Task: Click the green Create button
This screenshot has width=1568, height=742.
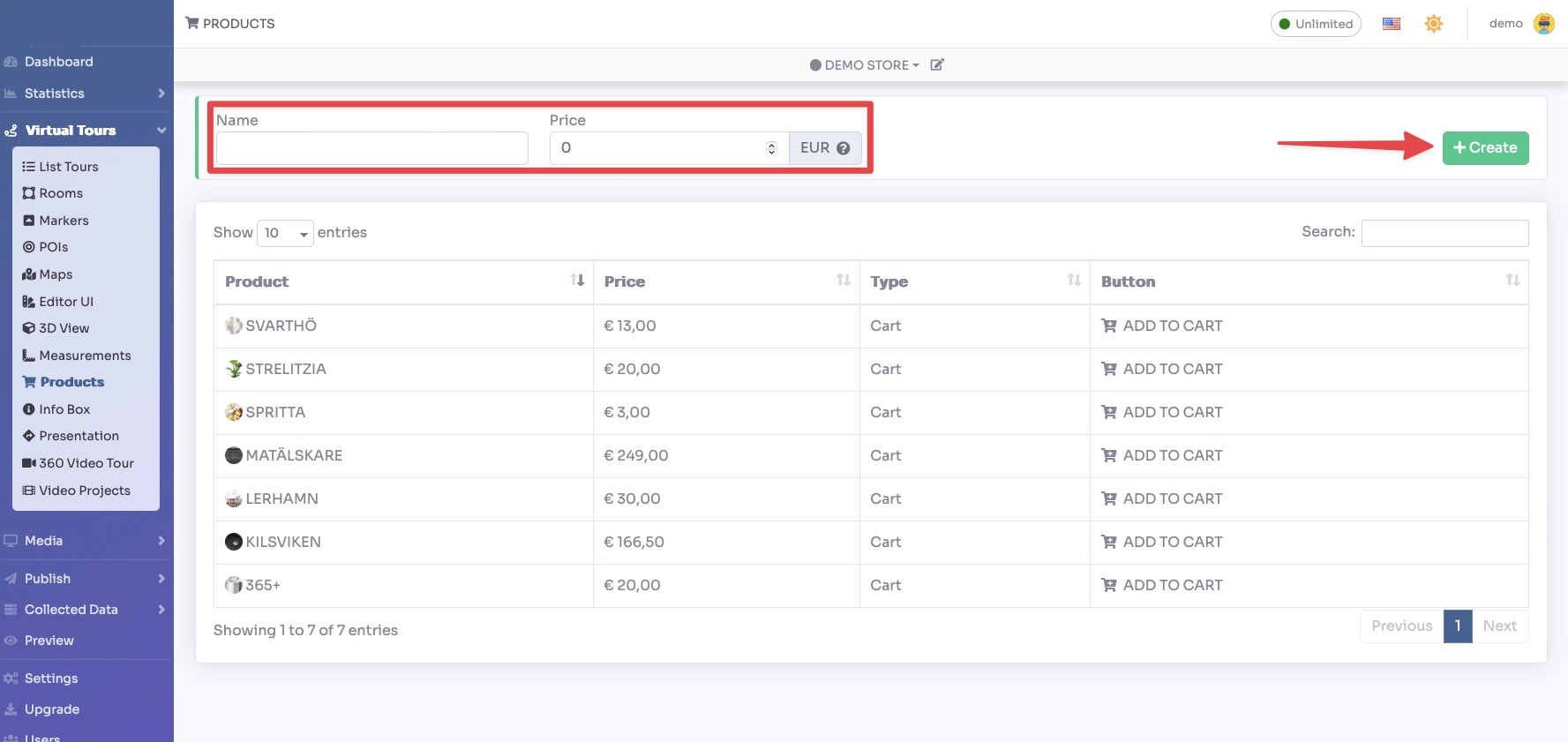Action: 1486,148
